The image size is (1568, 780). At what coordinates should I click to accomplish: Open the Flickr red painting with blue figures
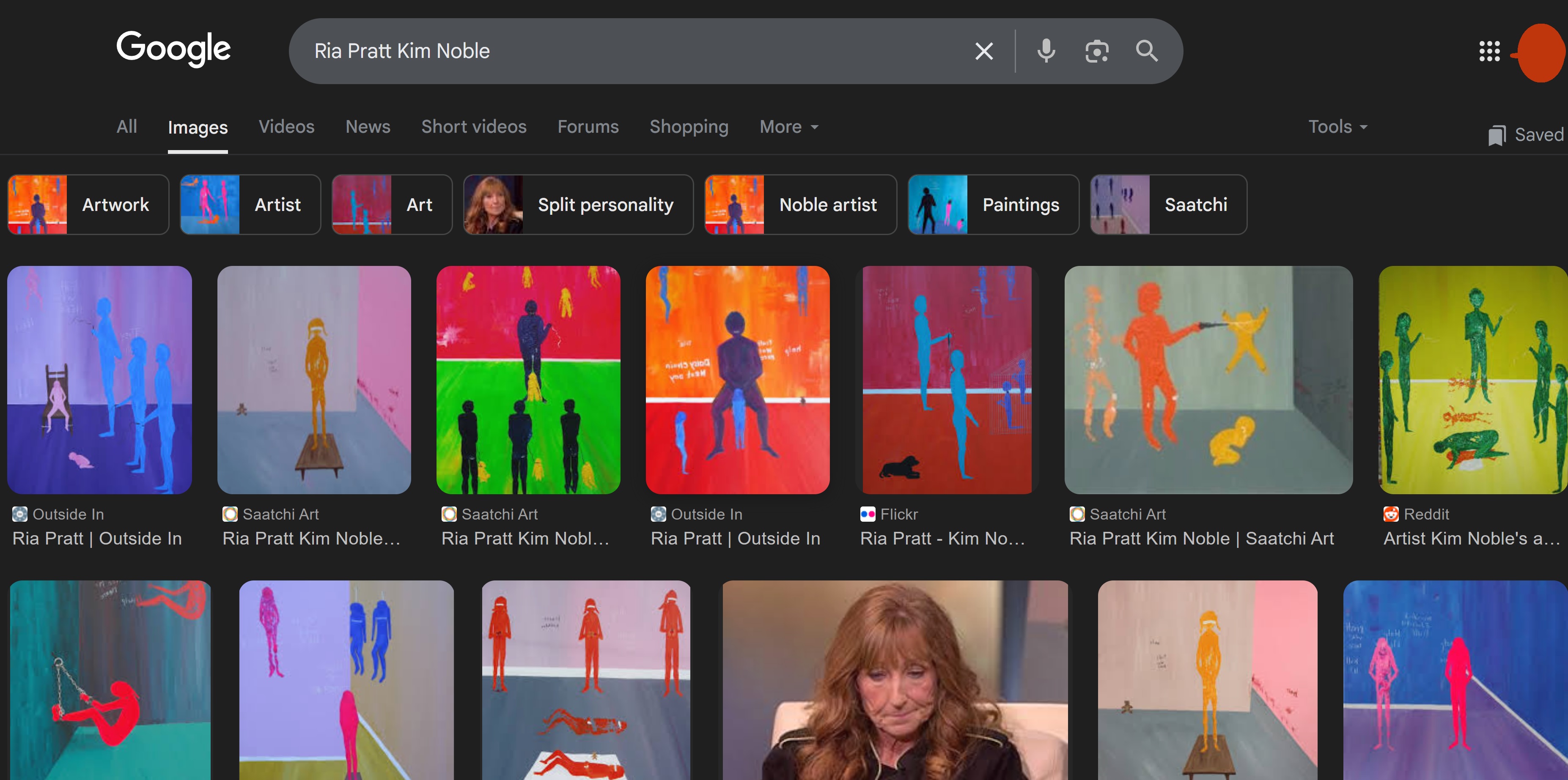[x=947, y=380]
